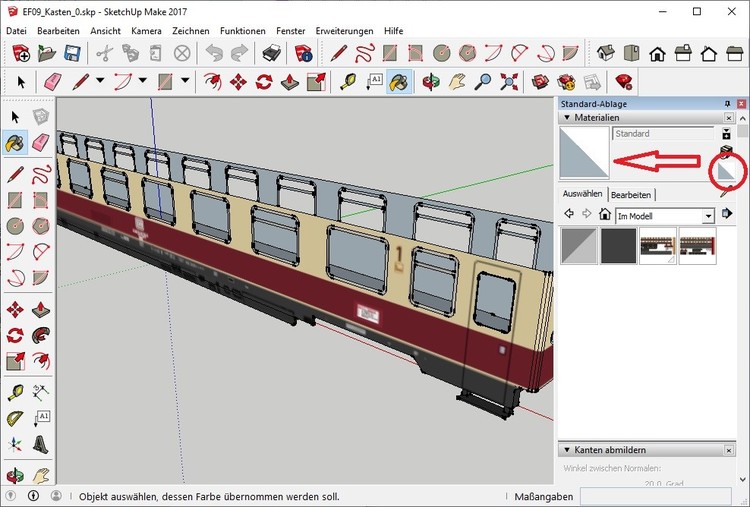The width and height of the screenshot is (750, 507).
Task: Switch to the Bearbeiten tab
Action: pyautogui.click(x=631, y=194)
